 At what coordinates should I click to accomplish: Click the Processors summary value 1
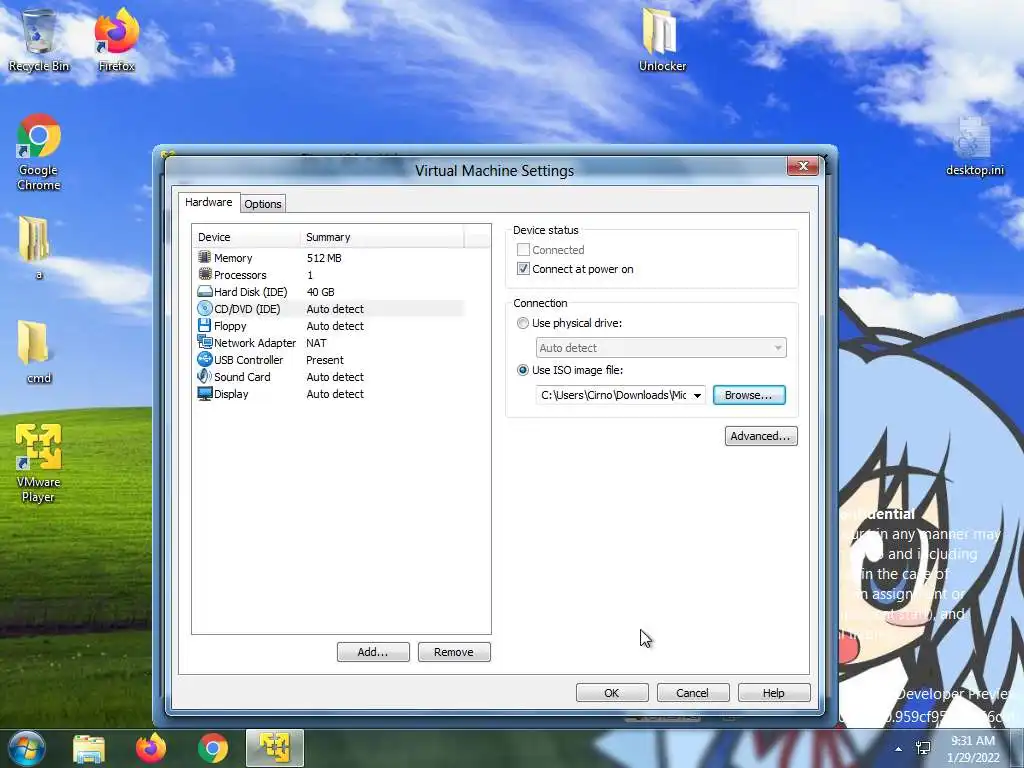click(310, 275)
